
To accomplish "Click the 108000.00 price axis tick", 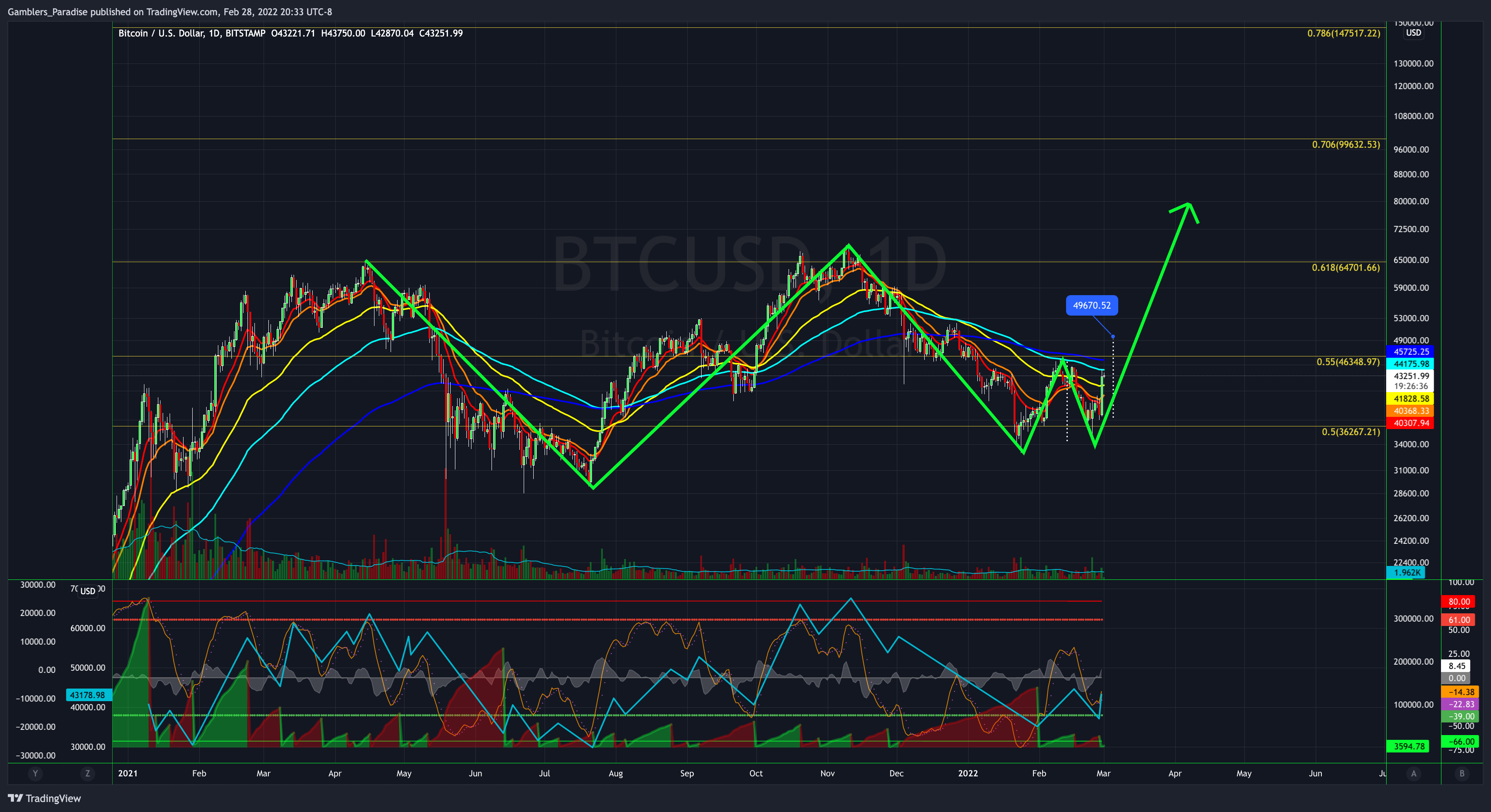I will (x=1414, y=116).
